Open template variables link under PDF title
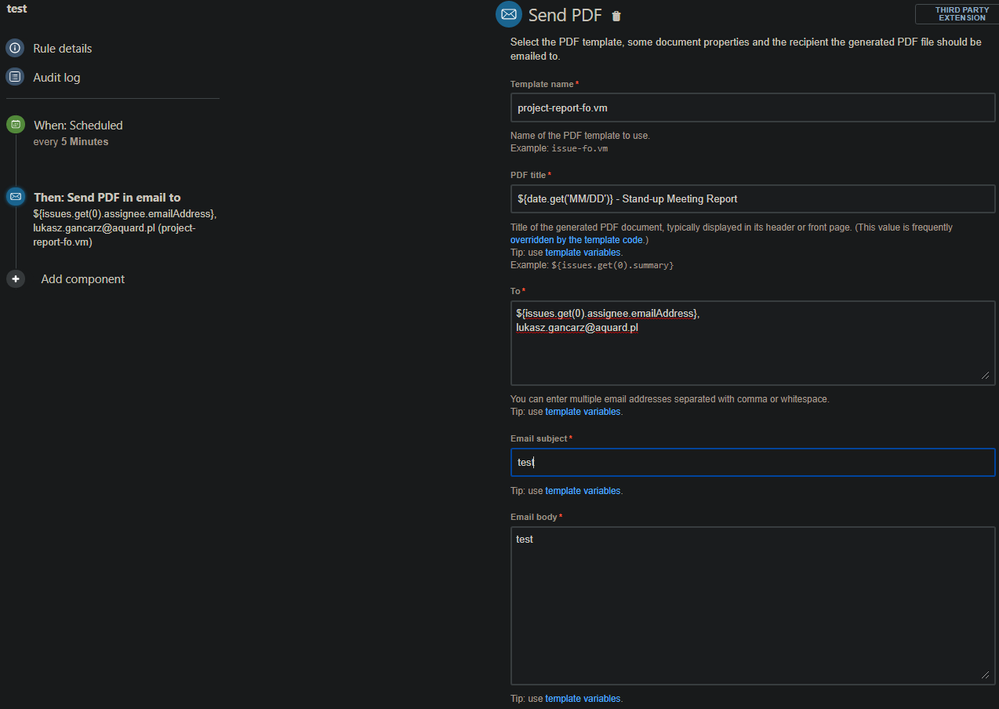Screen dimensions: 999x709 [582, 252]
